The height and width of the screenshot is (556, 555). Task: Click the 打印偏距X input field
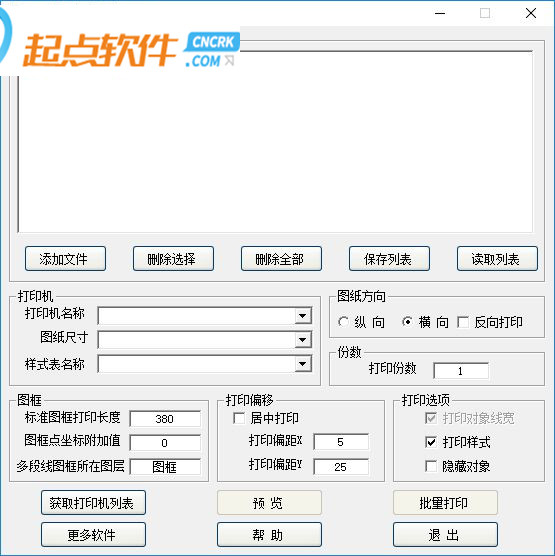coord(341,442)
